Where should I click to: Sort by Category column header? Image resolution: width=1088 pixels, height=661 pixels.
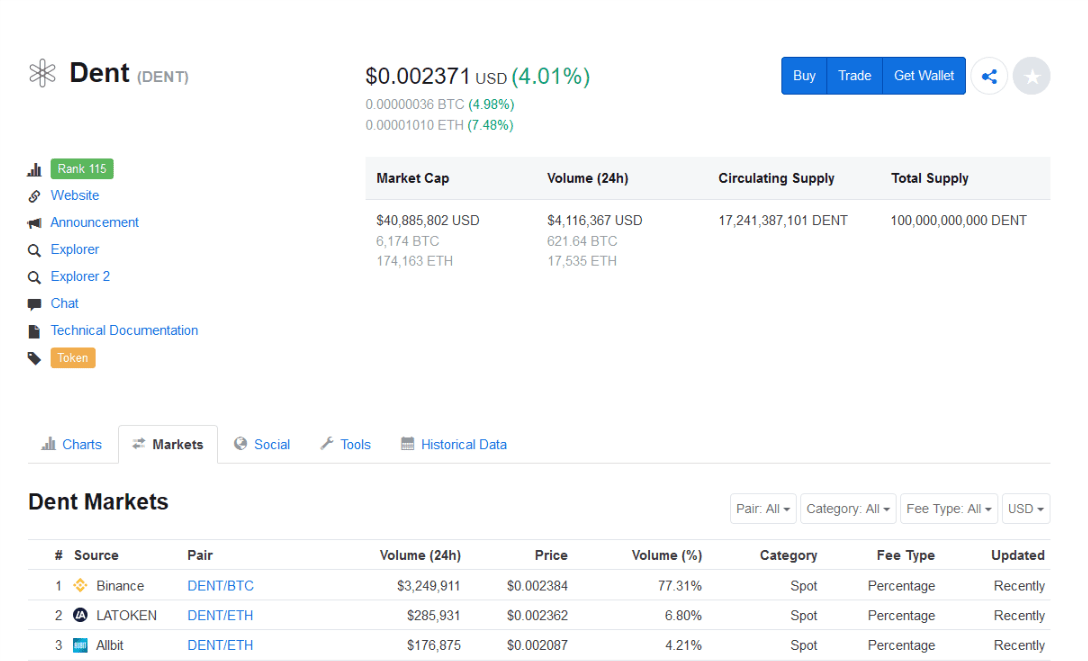click(x=788, y=556)
